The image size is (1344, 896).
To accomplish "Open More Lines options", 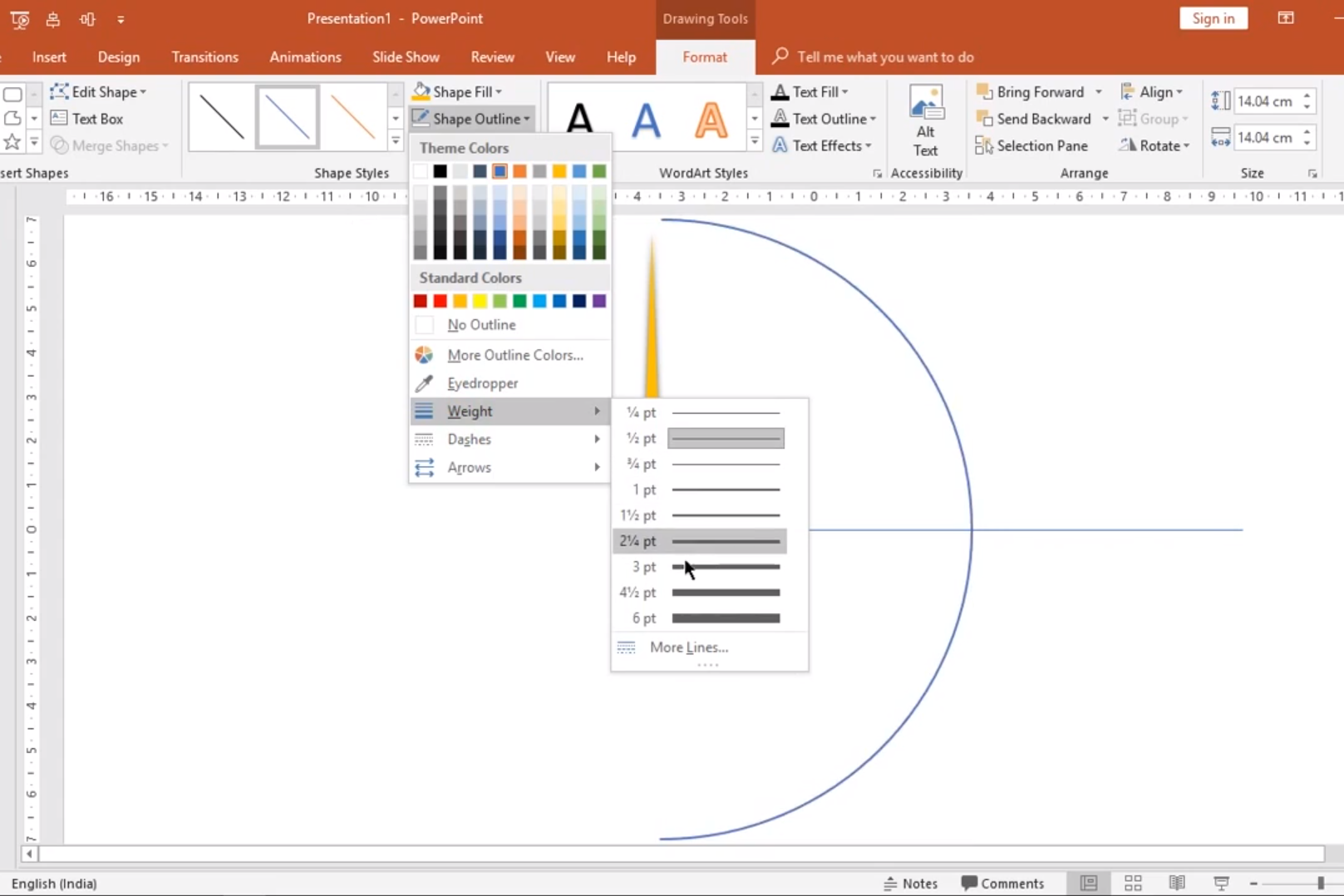I will (x=688, y=647).
